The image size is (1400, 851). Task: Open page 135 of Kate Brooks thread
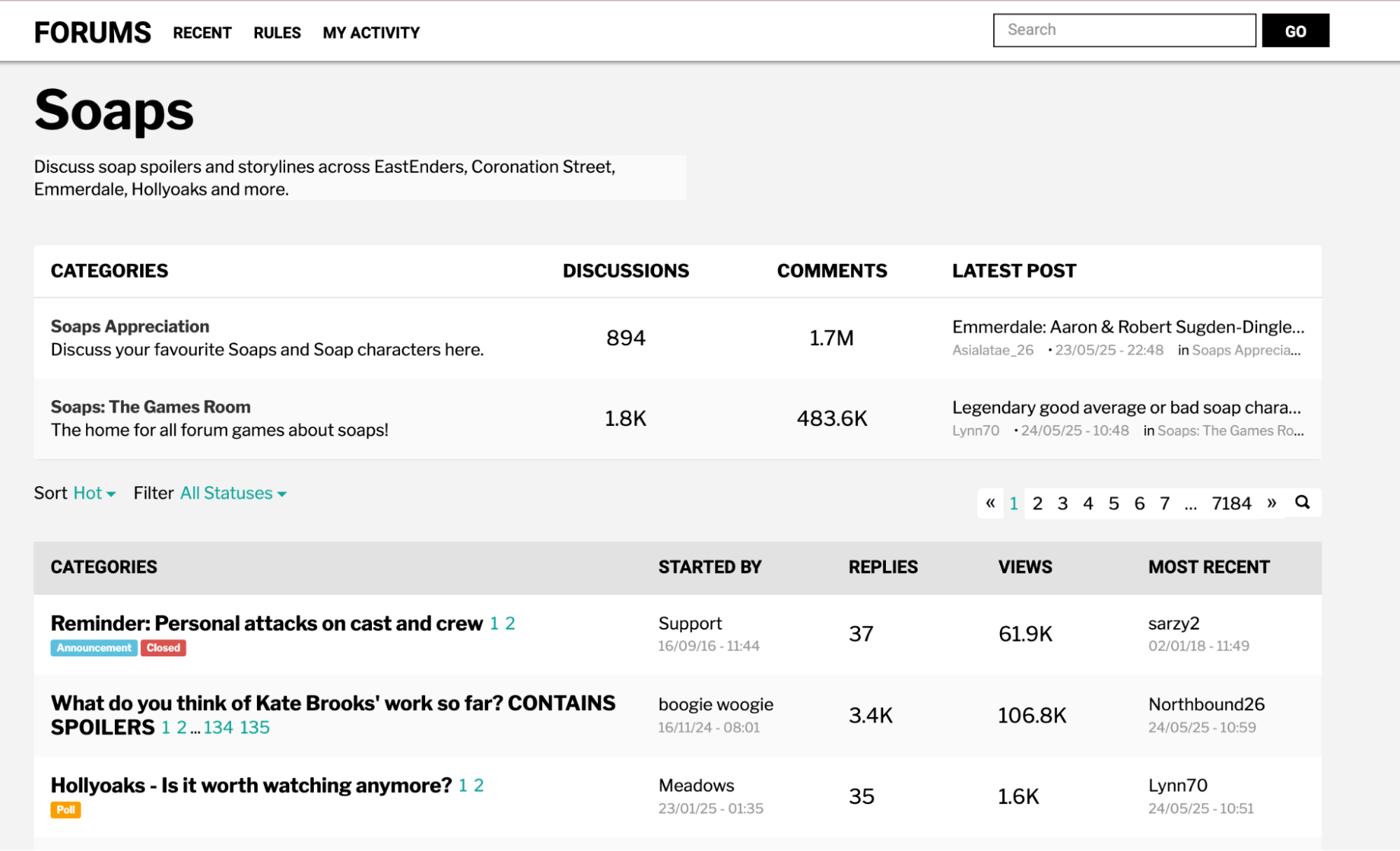point(254,728)
